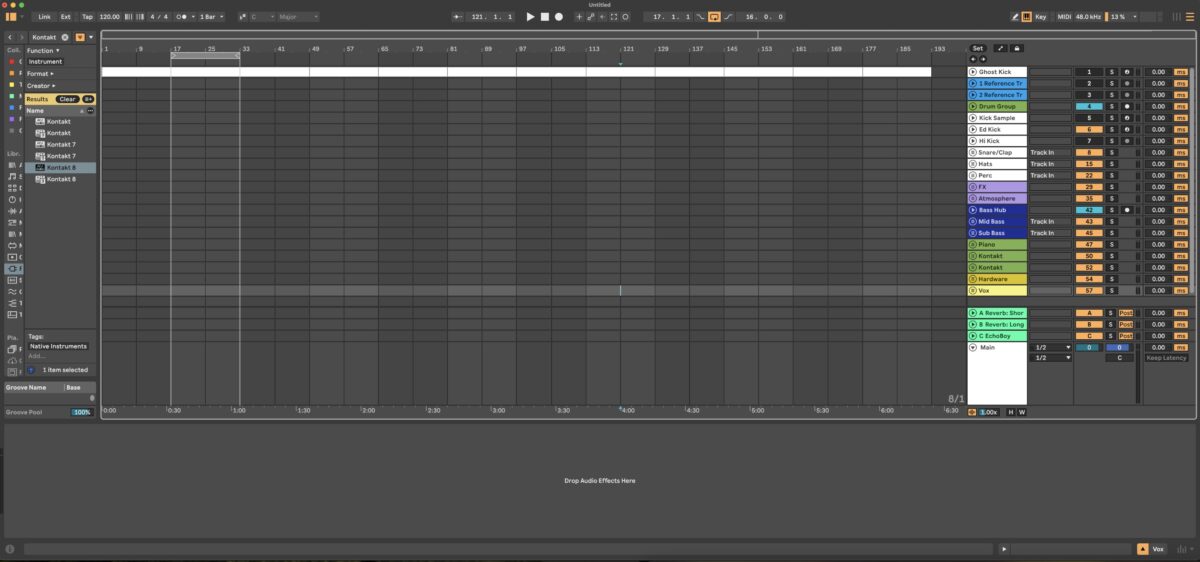Image resolution: width=1200 pixels, height=562 pixels.
Task: Tap tempo with the Tap button
Action: pos(87,17)
